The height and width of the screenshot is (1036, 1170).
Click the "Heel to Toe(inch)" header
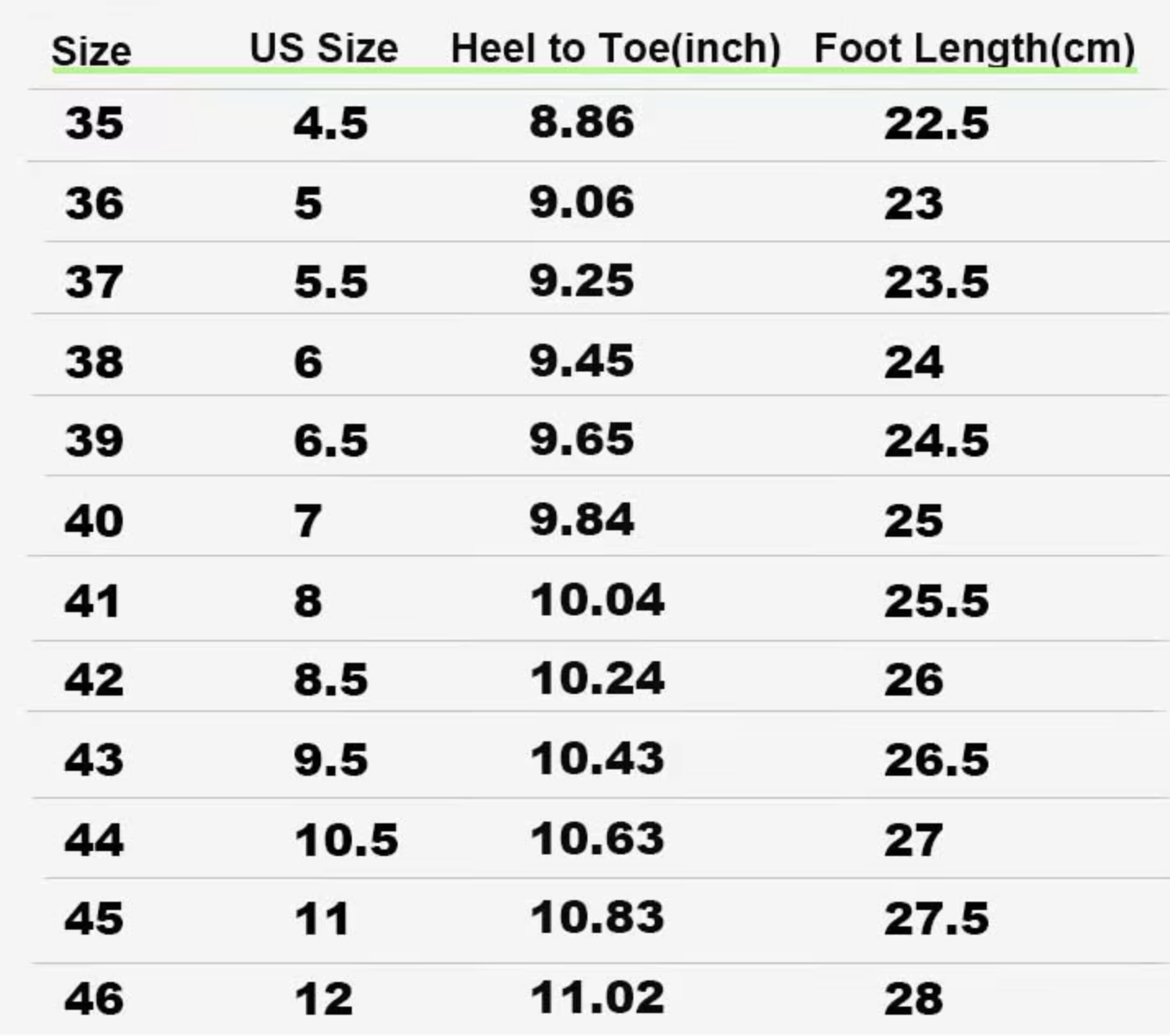coord(615,48)
